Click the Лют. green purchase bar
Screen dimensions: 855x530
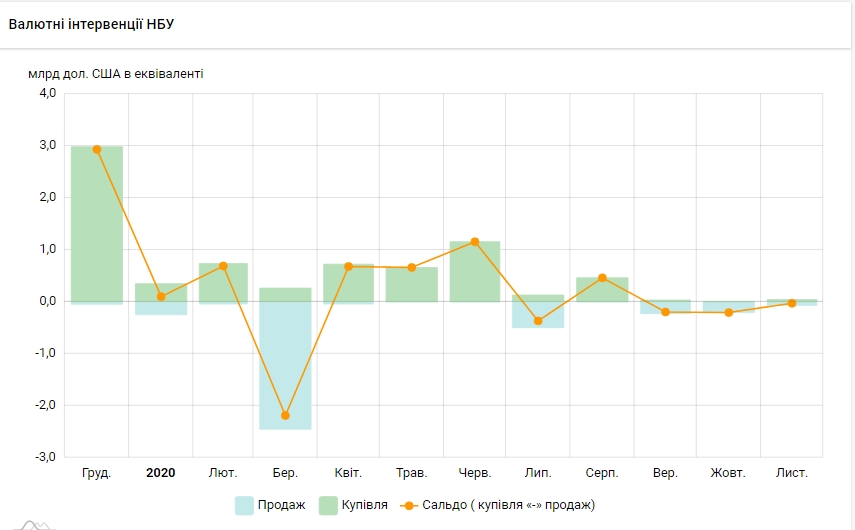(x=223, y=282)
